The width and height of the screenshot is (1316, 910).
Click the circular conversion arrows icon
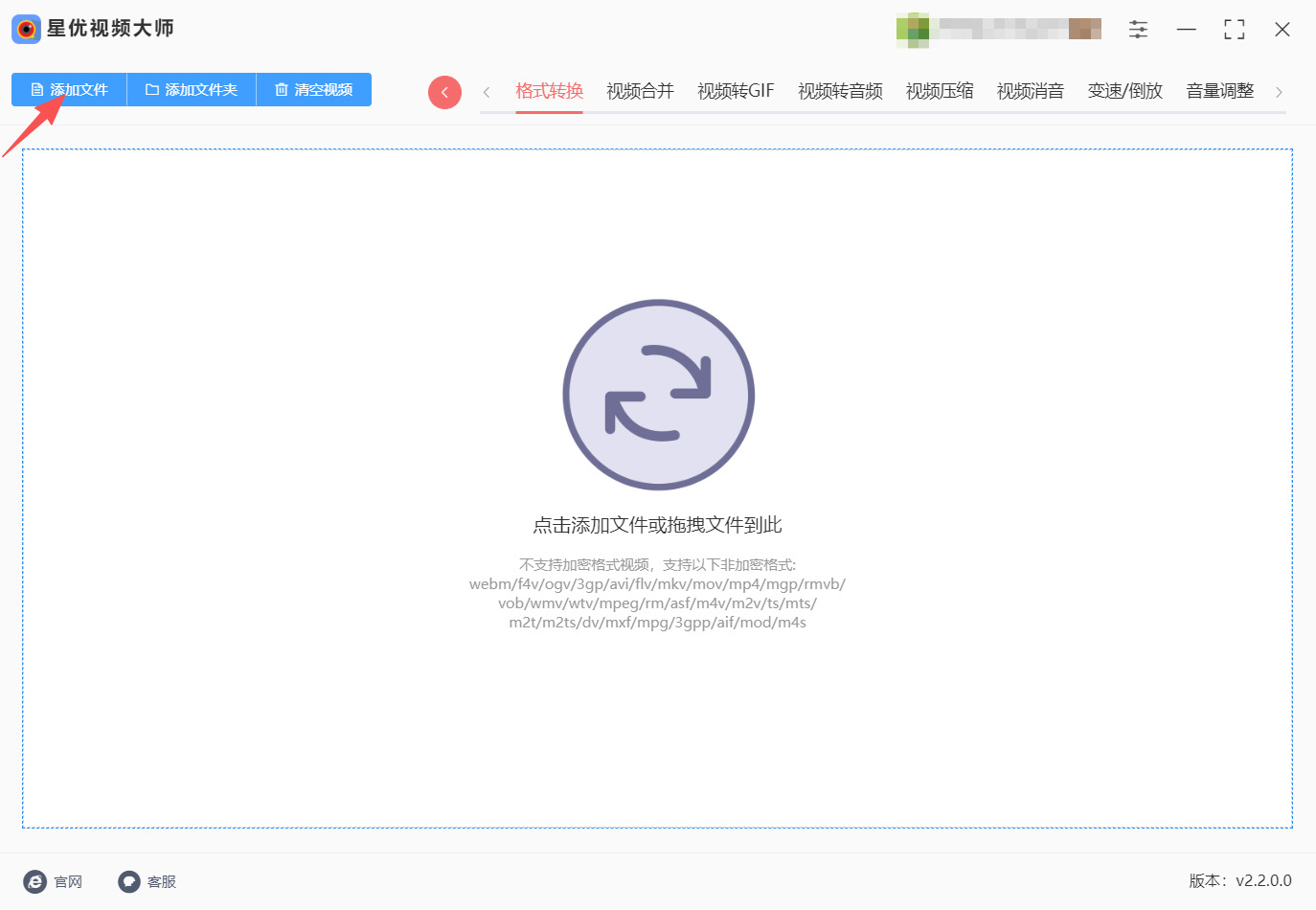658,394
